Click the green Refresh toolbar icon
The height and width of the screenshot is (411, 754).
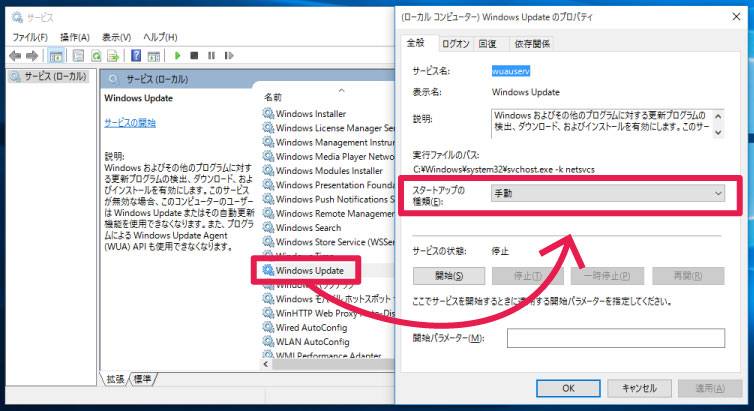point(96,56)
